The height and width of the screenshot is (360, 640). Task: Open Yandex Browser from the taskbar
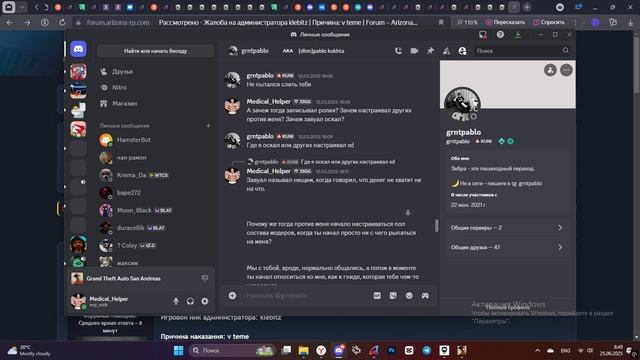point(321,350)
